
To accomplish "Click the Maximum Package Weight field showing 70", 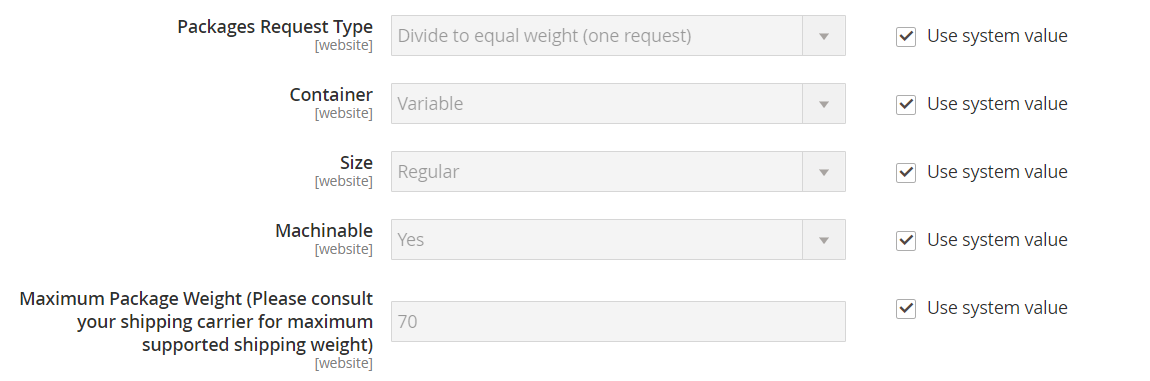I will pyautogui.click(x=618, y=322).
